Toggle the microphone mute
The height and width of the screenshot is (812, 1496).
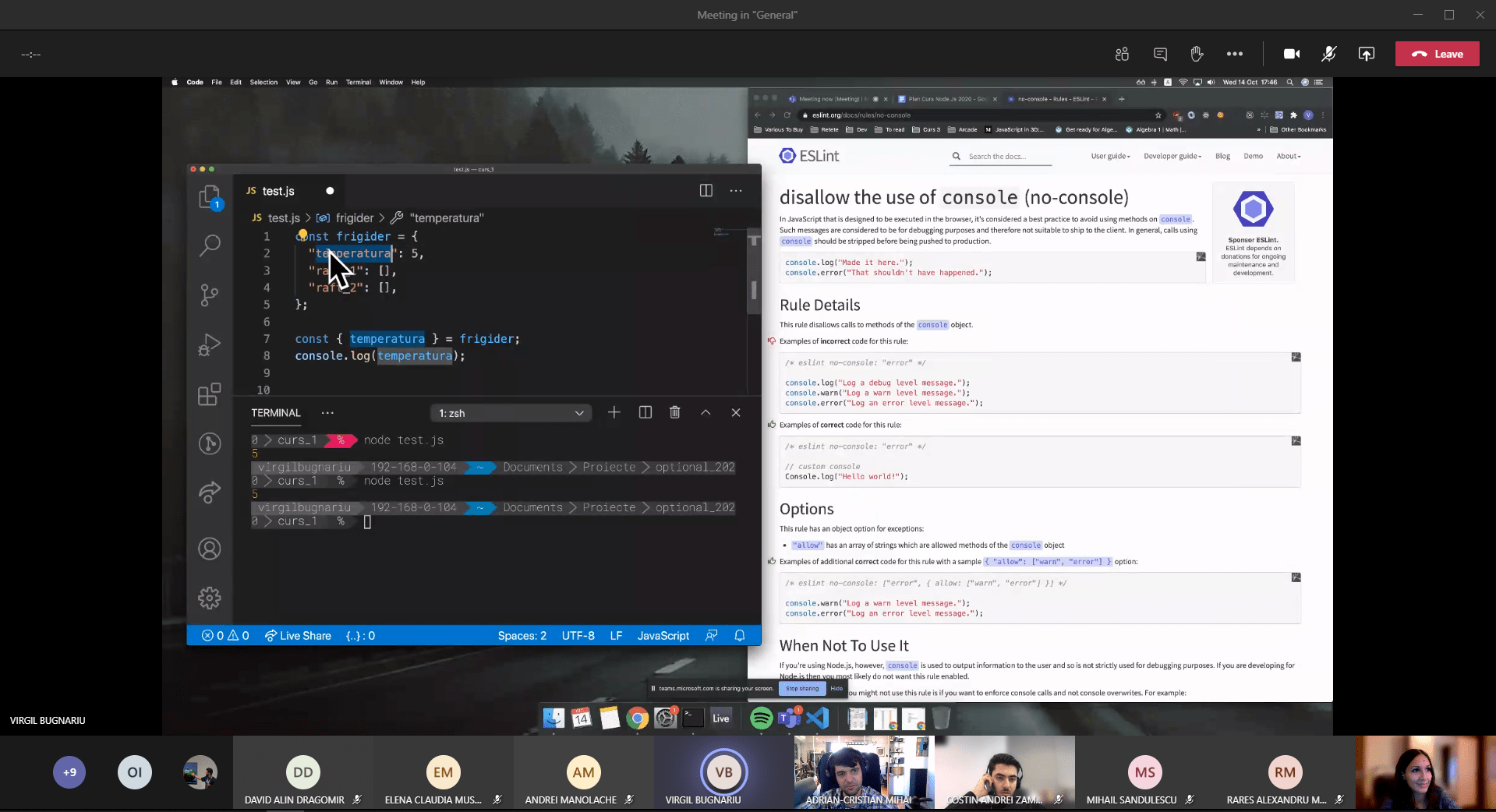[x=1328, y=54]
